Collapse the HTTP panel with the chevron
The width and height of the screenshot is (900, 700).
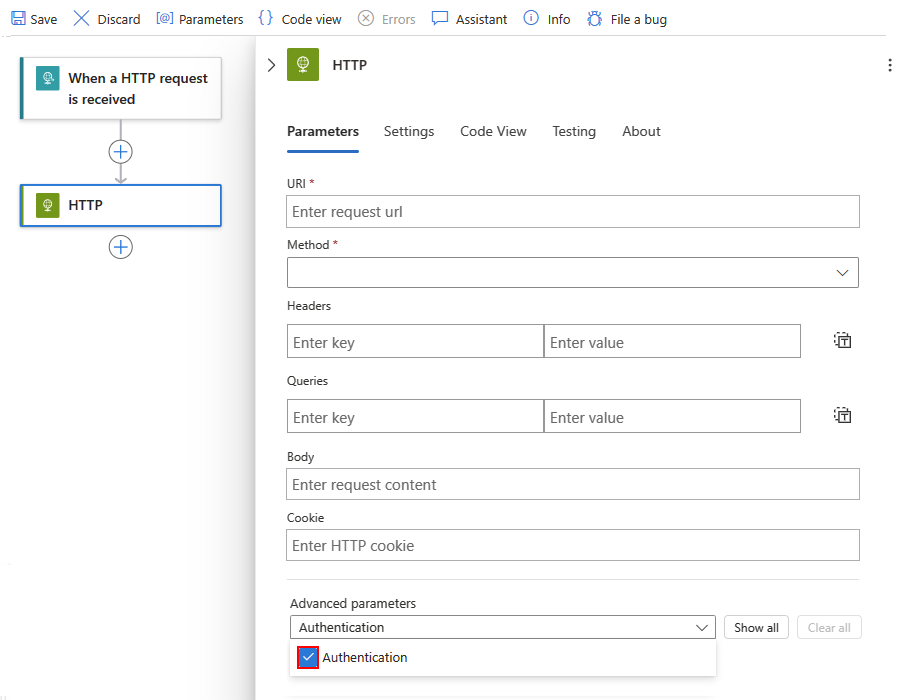click(271, 65)
